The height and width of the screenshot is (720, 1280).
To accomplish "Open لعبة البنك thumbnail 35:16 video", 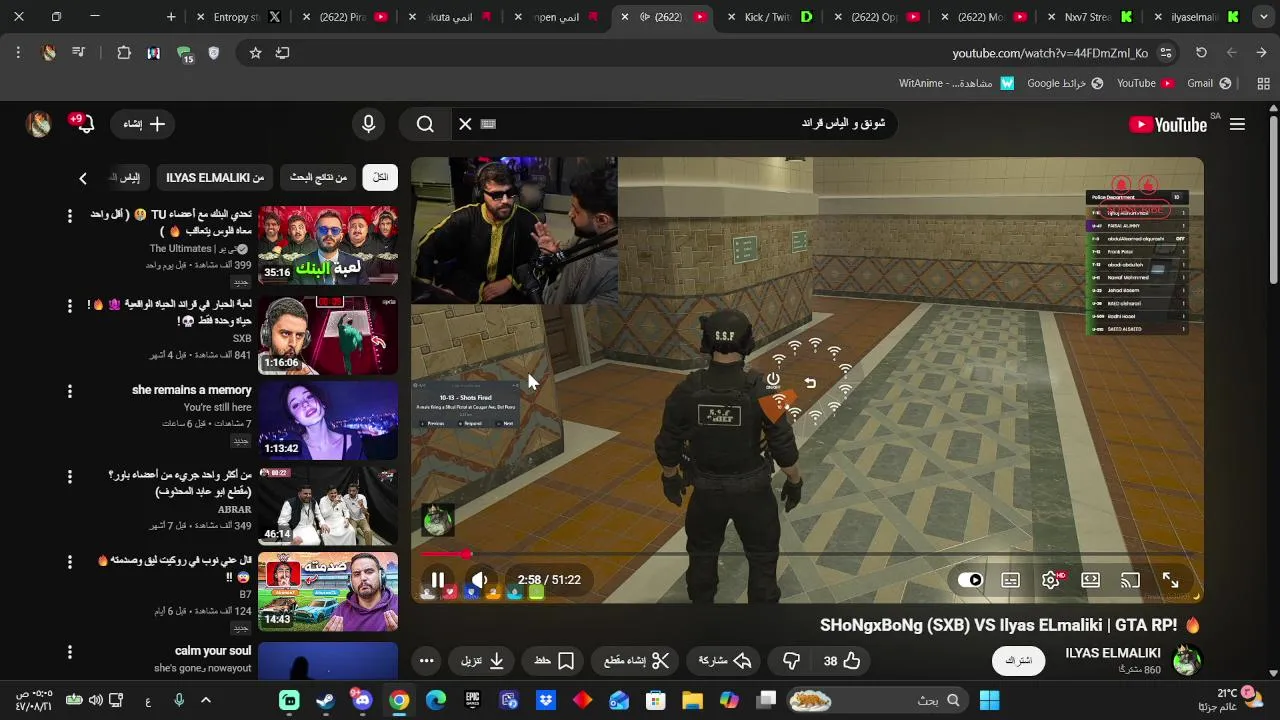I will pyautogui.click(x=328, y=245).
